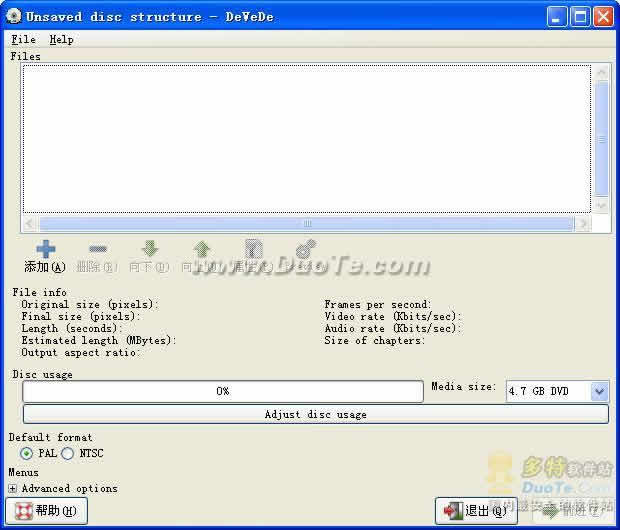Click the scroll-right arrow under Files list
620x530 pixels.
point(583,224)
